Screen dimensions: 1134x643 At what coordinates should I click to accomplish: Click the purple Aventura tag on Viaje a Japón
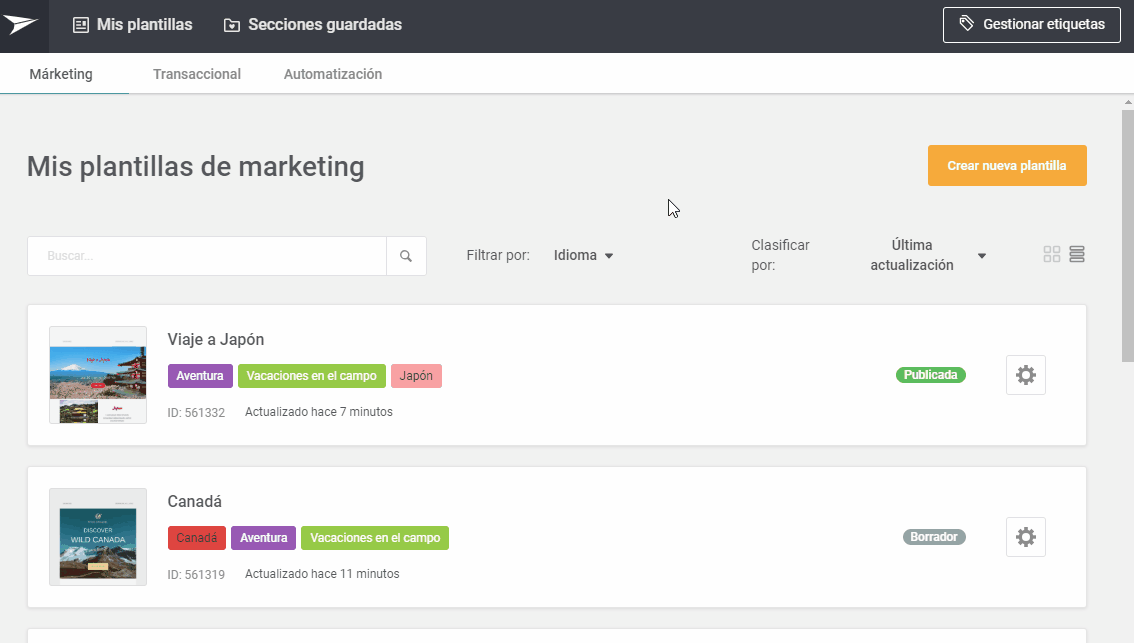[x=200, y=376]
